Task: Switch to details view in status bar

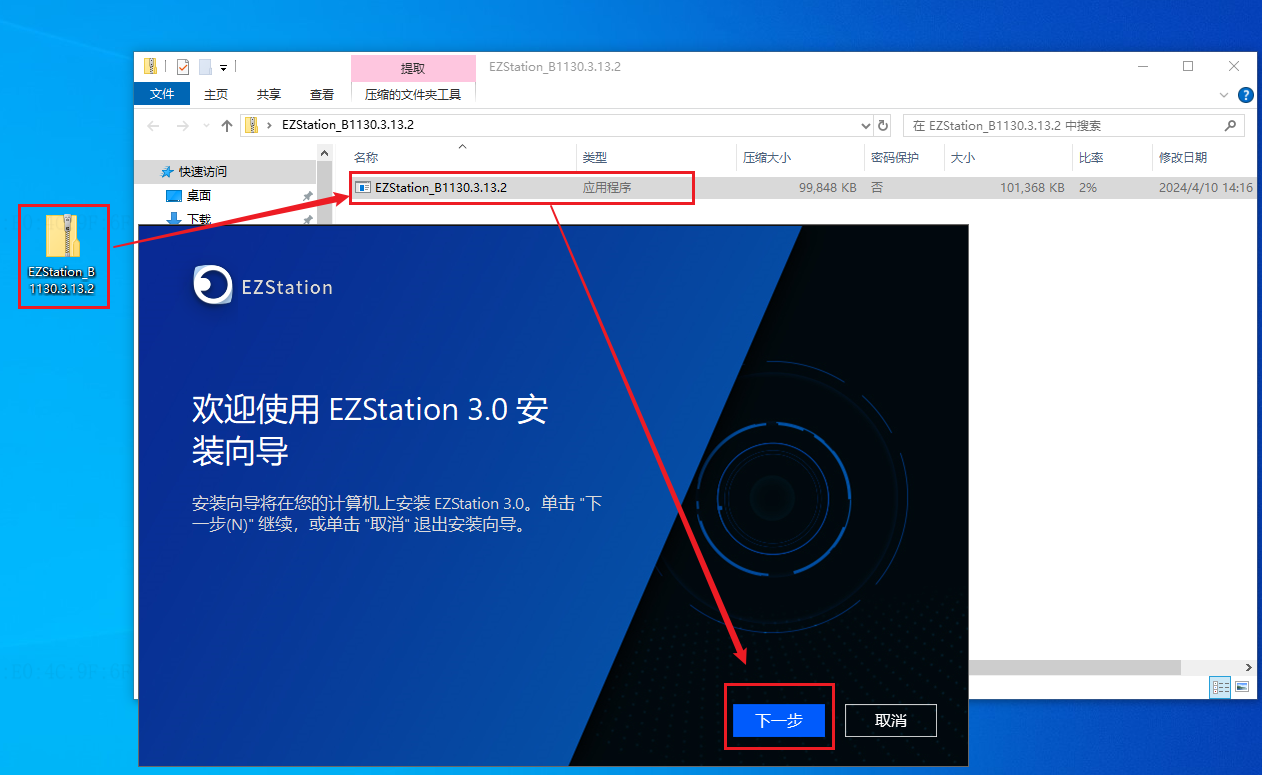Action: point(1219,687)
